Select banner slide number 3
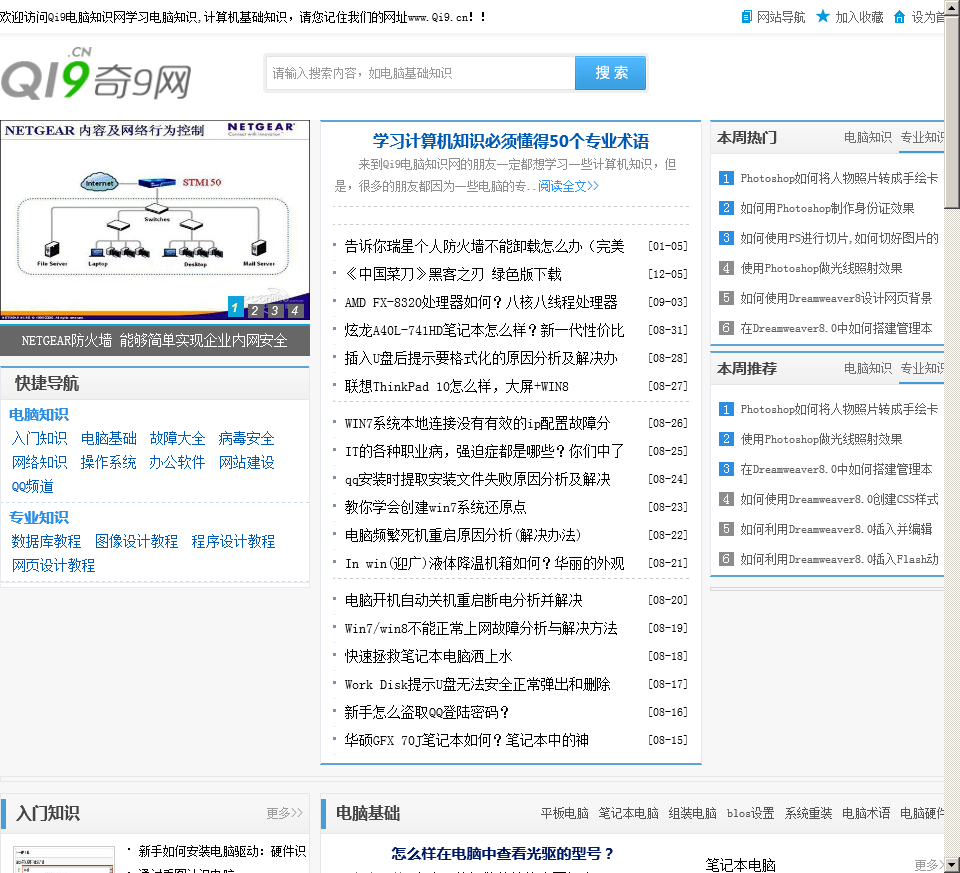Viewport: 960px width, 873px height. [x=275, y=310]
